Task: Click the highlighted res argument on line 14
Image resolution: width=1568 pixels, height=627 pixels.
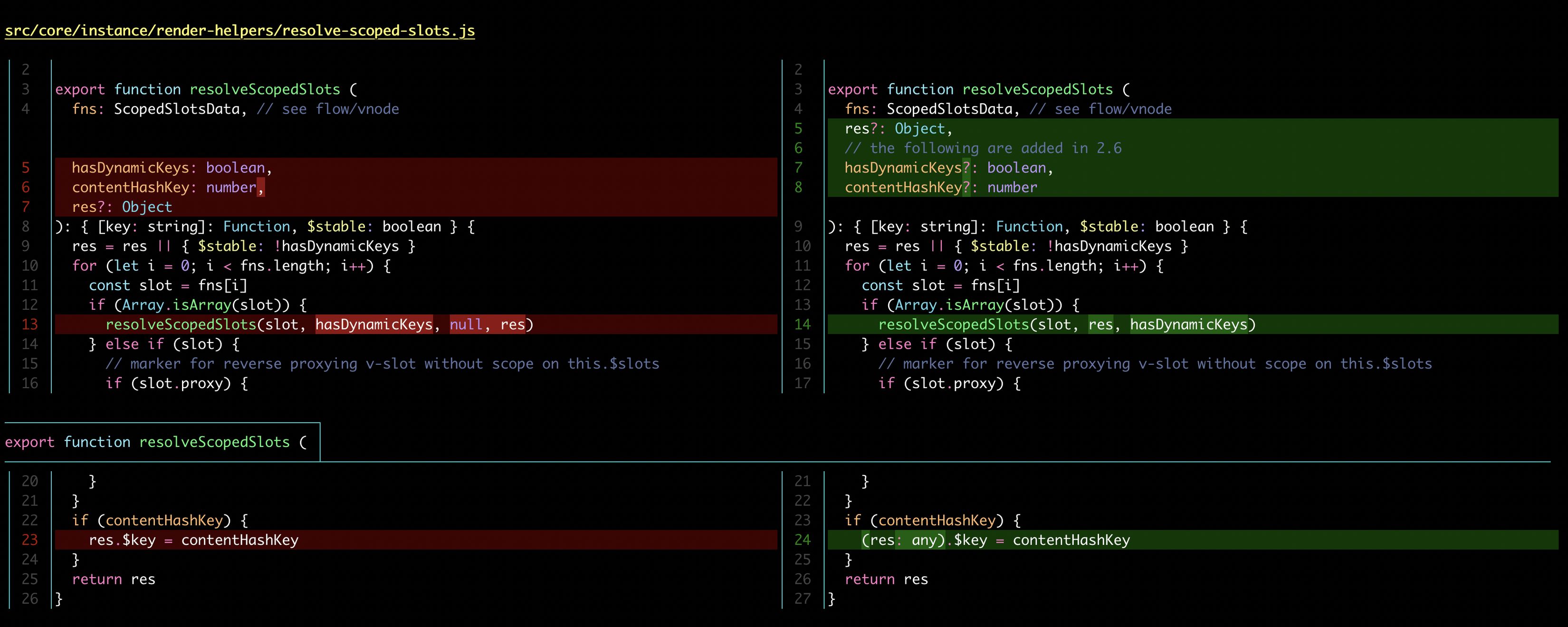Action: [1102, 324]
